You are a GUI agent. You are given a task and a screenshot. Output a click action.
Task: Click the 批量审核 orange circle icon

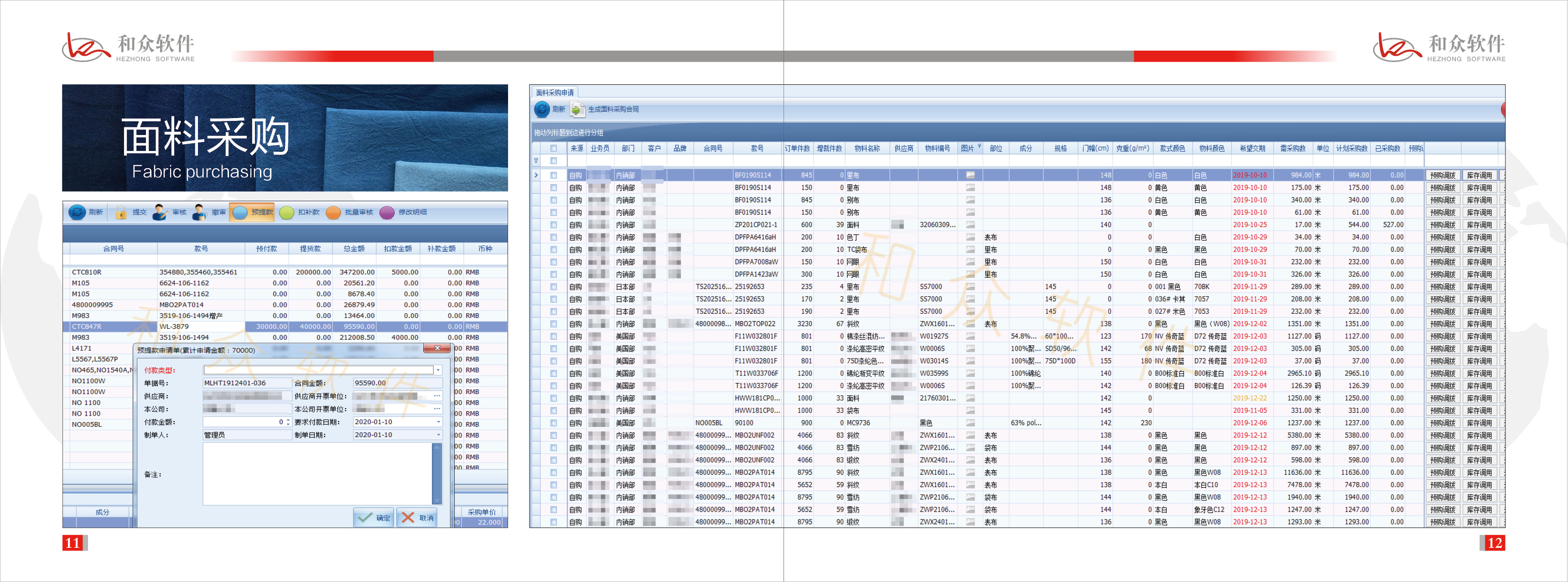point(333,213)
